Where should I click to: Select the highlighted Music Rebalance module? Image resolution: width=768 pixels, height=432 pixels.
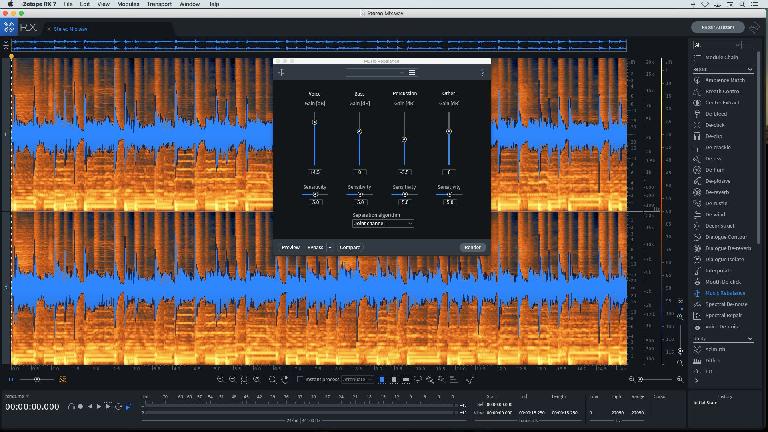[x=720, y=293]
